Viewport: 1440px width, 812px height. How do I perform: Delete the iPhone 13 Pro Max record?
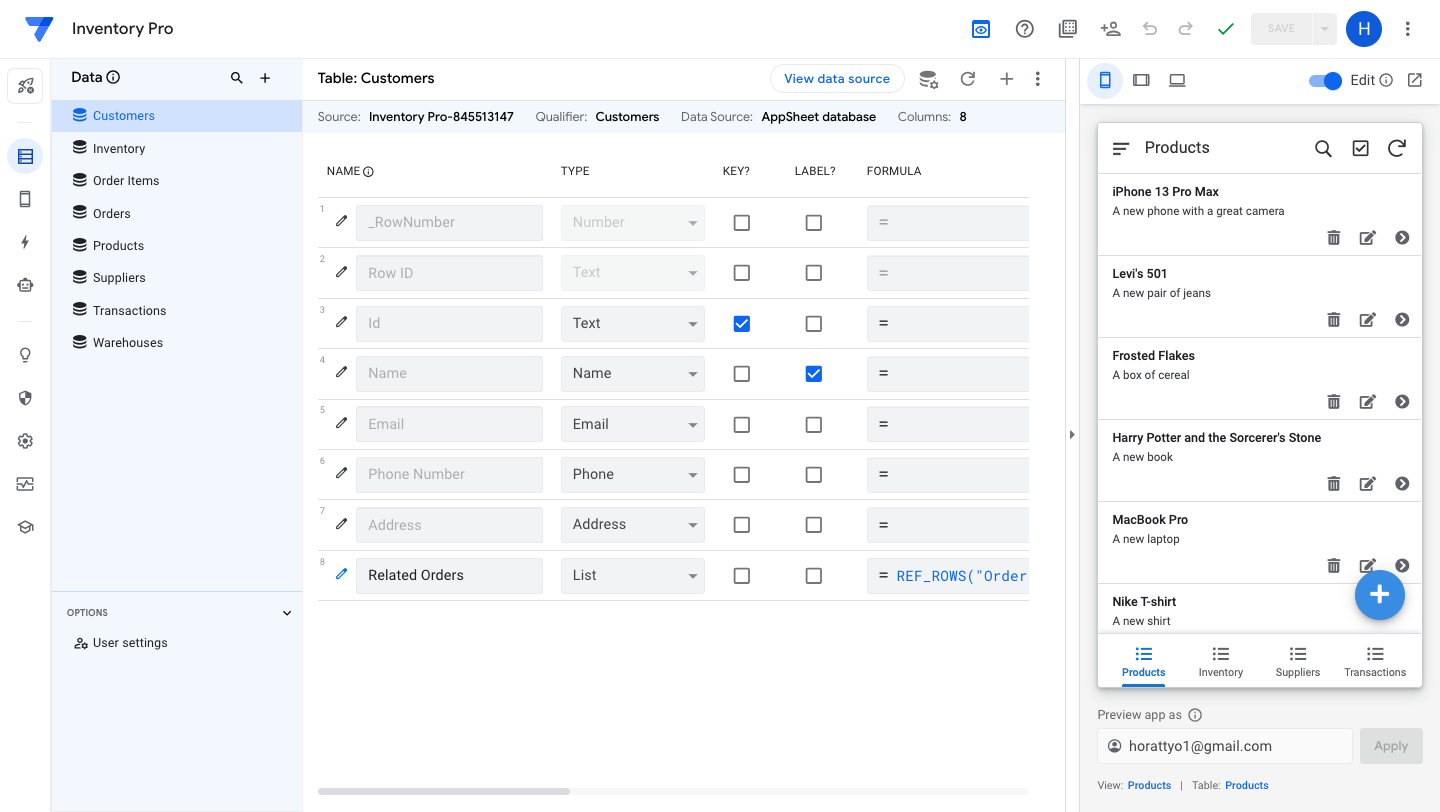(1333, 238)
